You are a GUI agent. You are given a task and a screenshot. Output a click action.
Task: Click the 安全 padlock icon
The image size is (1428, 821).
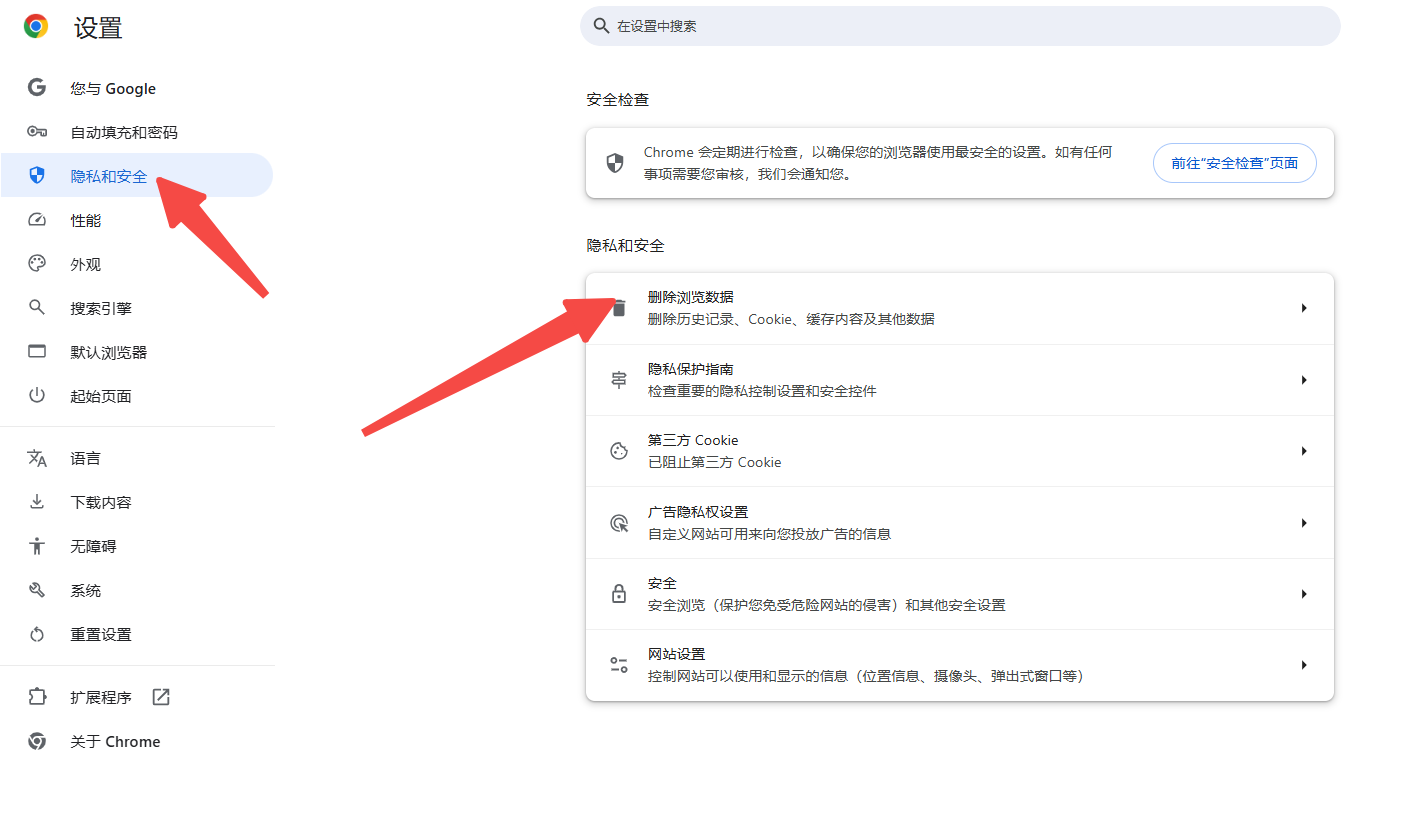[618, 593]
